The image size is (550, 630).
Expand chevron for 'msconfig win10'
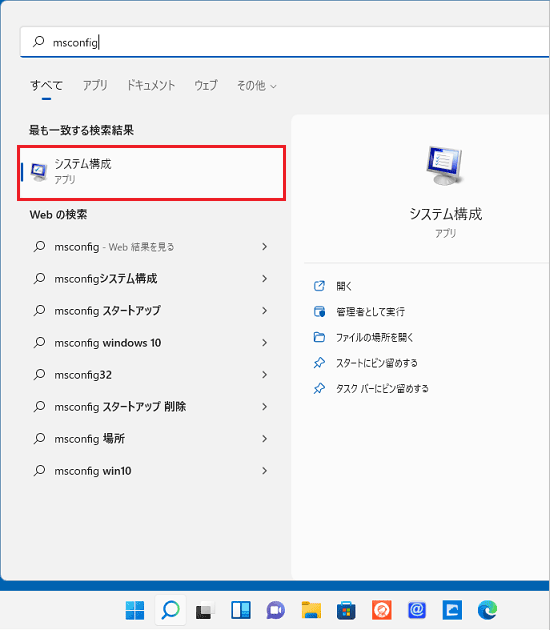pyautogui.click(x=264, y=471)
